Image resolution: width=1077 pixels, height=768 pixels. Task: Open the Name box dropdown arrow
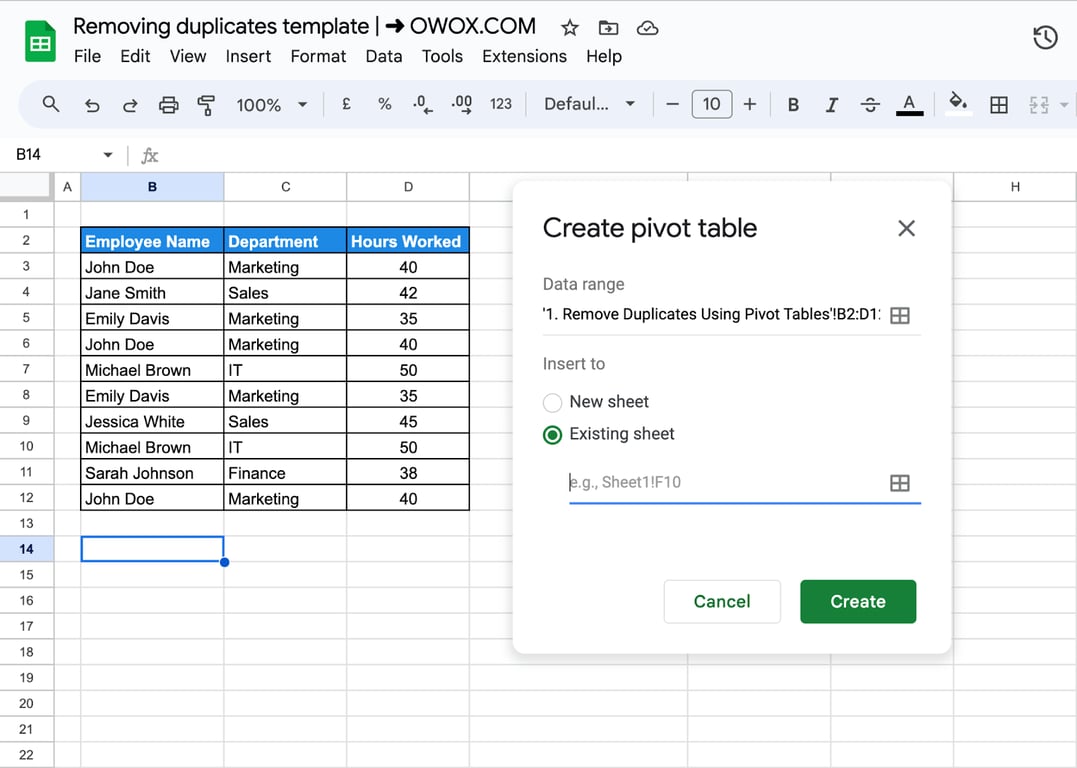click(108, 155)
